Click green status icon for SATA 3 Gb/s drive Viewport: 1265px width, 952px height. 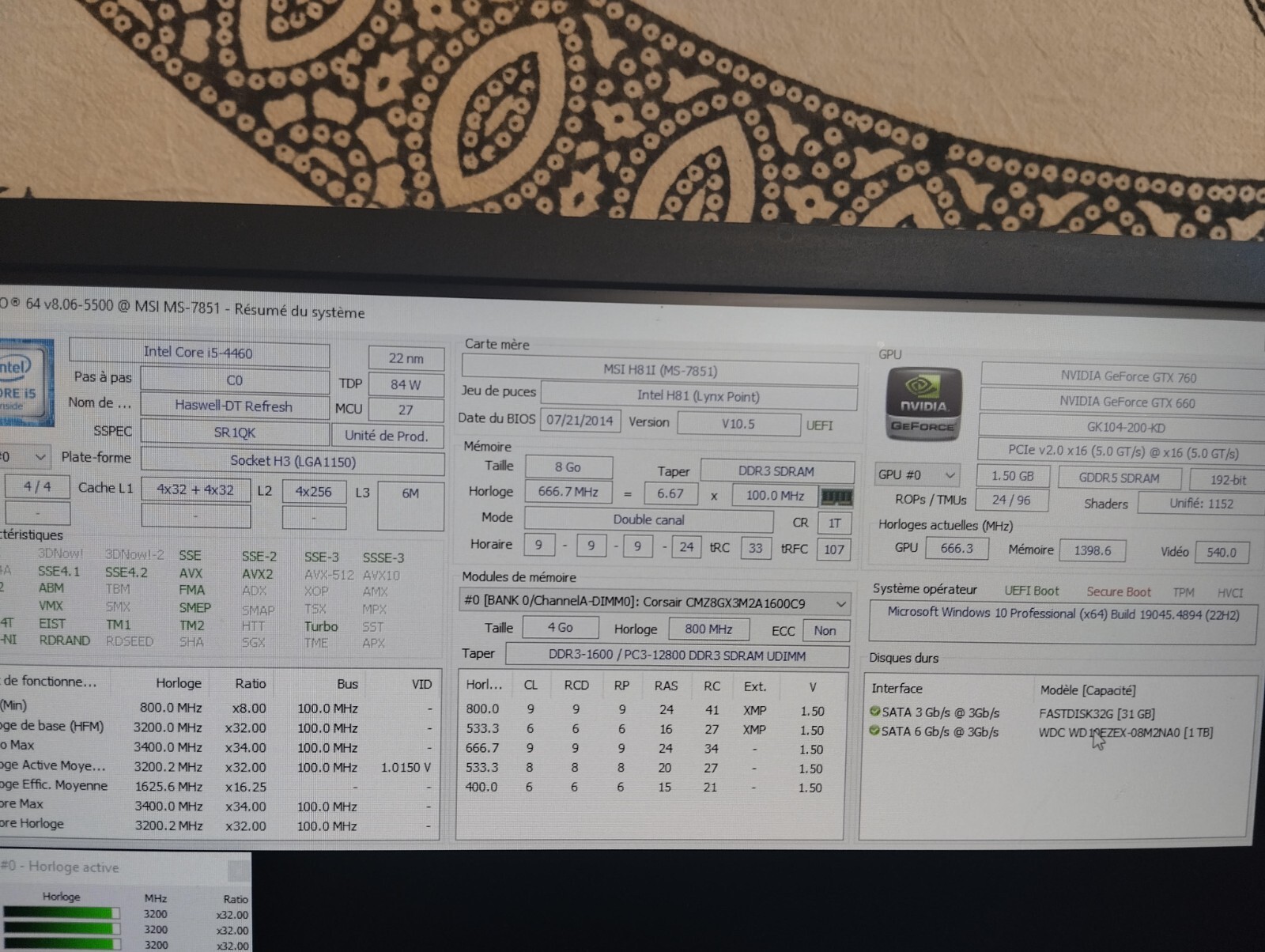(874, 712)
